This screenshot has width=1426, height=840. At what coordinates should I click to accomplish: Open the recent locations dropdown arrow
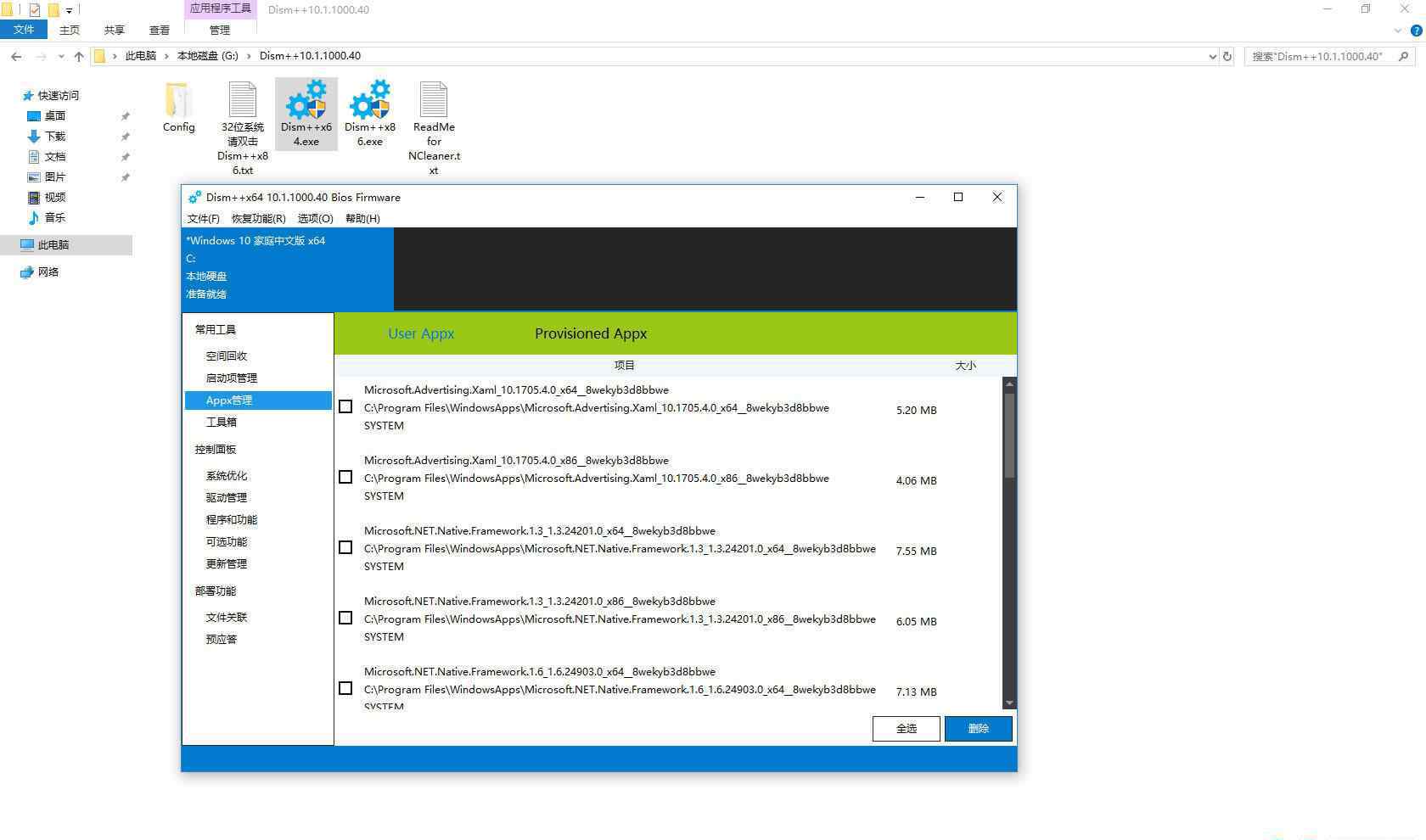pos(60,56)
